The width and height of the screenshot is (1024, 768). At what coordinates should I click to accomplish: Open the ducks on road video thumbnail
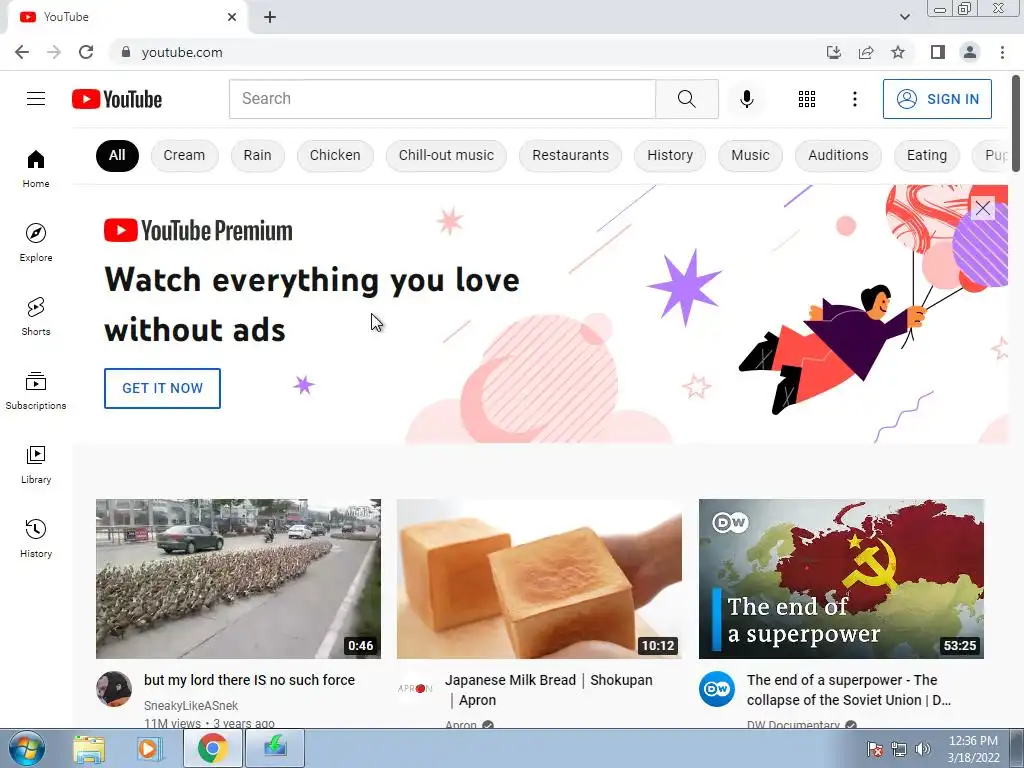tap(238, 579)
